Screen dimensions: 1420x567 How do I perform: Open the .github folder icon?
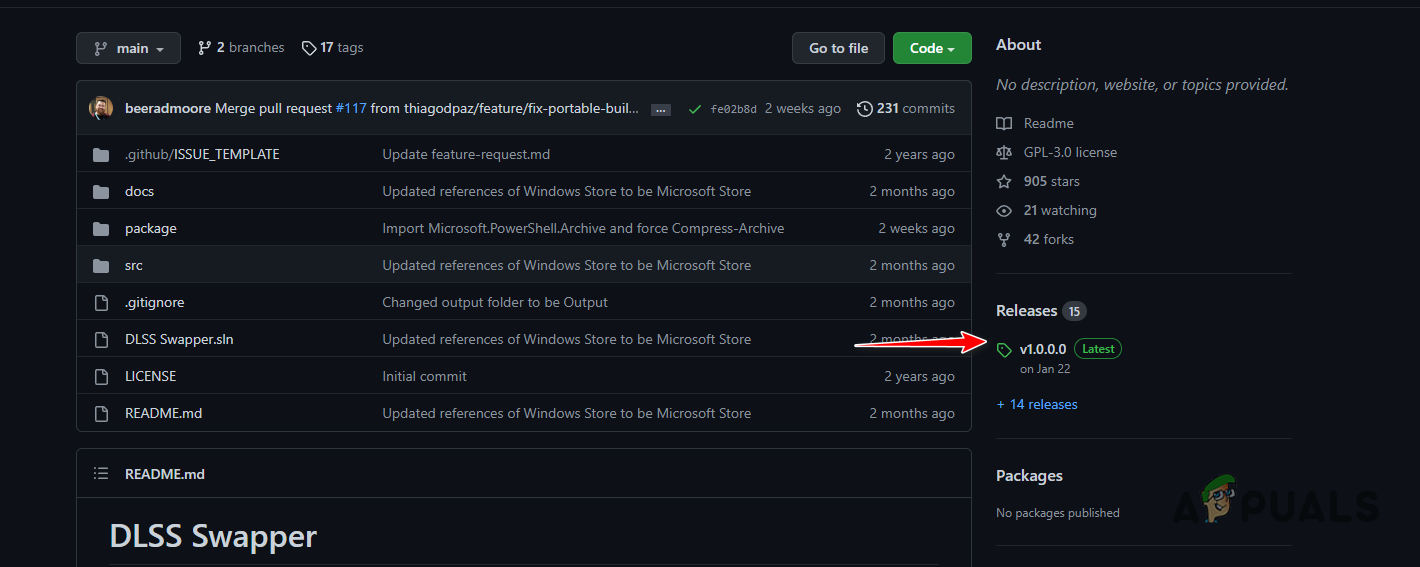pyautogui.click(x=100, y=155)
